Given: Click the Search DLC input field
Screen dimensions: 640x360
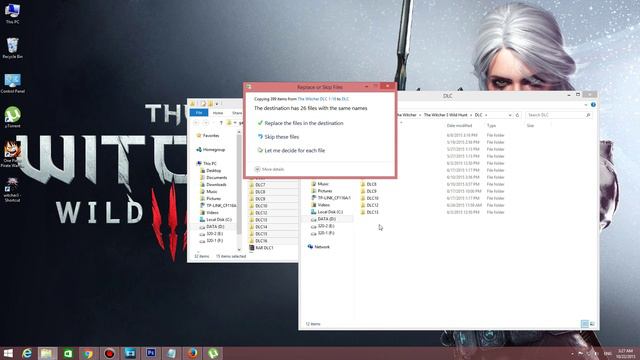Looking at the screenshot, I should [558, 115].
